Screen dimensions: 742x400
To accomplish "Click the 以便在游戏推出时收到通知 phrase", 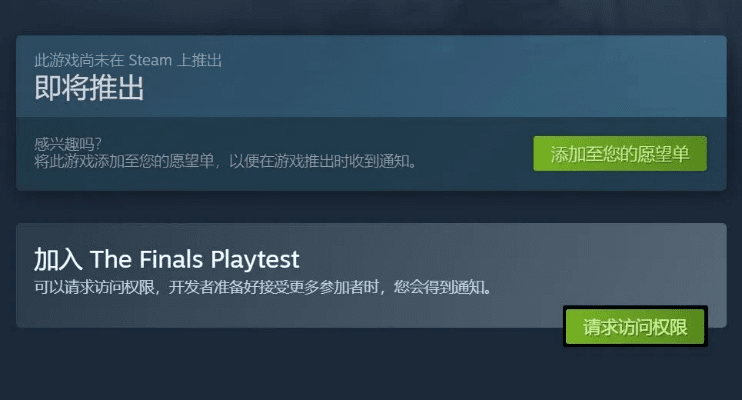I will (318, 161).
